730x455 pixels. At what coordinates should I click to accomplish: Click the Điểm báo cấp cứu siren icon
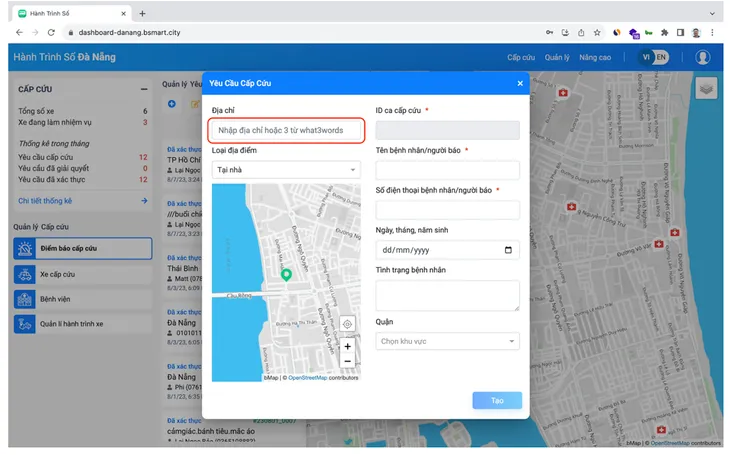pyautogui.click(x=25, y=249)
